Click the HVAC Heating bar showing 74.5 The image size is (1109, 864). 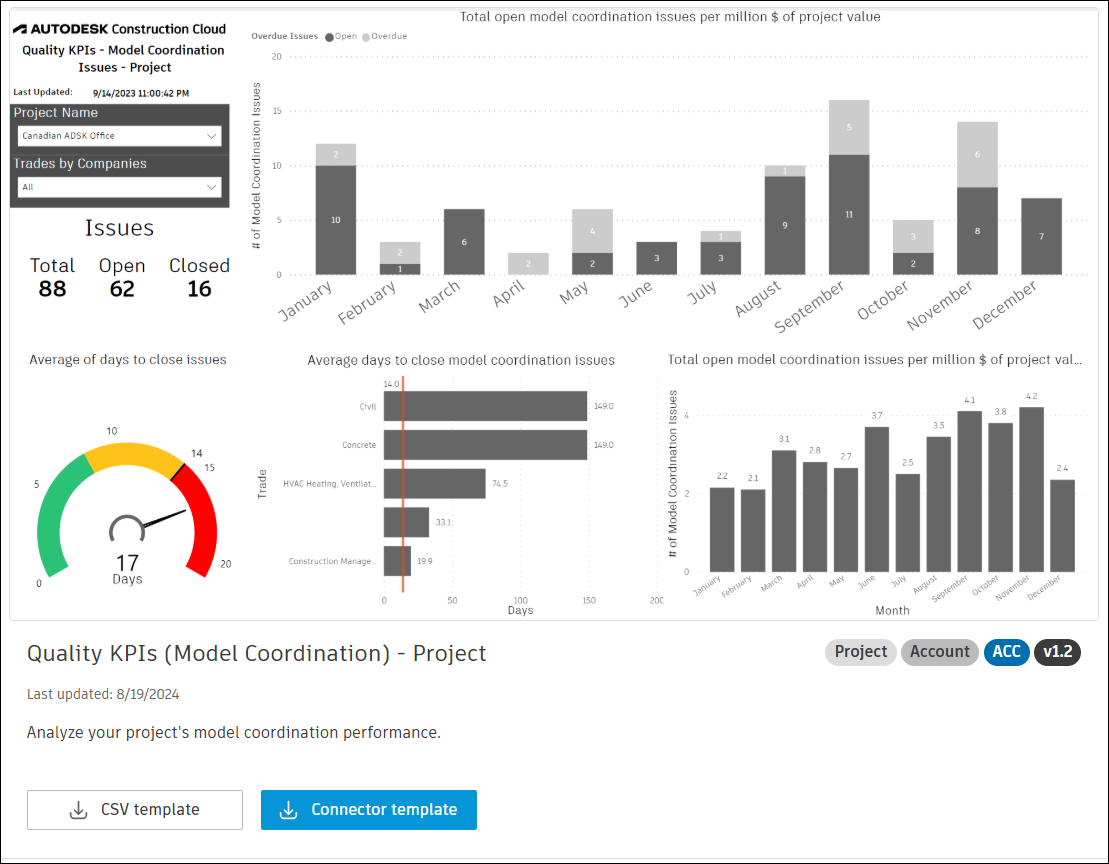[435, 484]
